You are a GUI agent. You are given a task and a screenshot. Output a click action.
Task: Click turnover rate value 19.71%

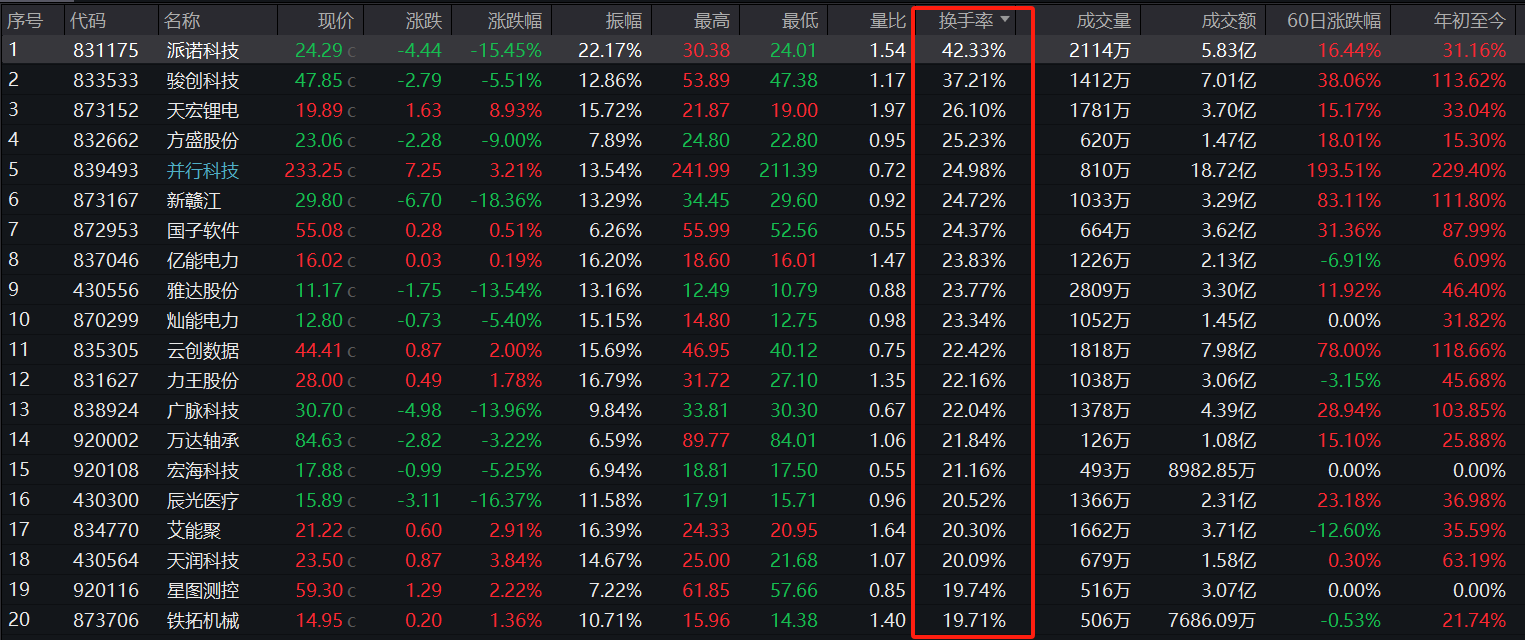pos(973,620)
